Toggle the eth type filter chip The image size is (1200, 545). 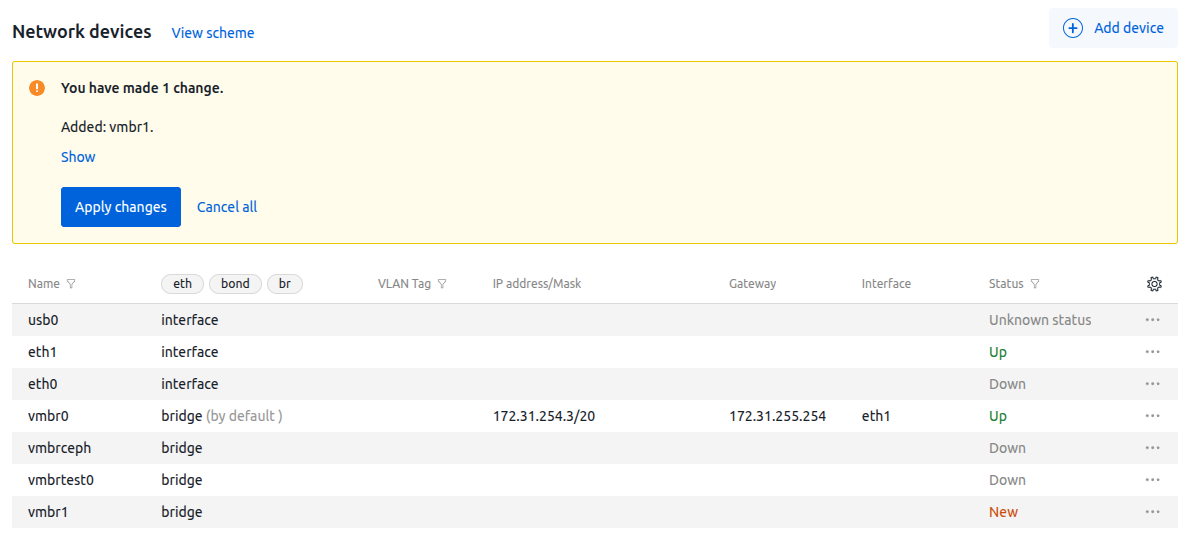click(182, 284)
